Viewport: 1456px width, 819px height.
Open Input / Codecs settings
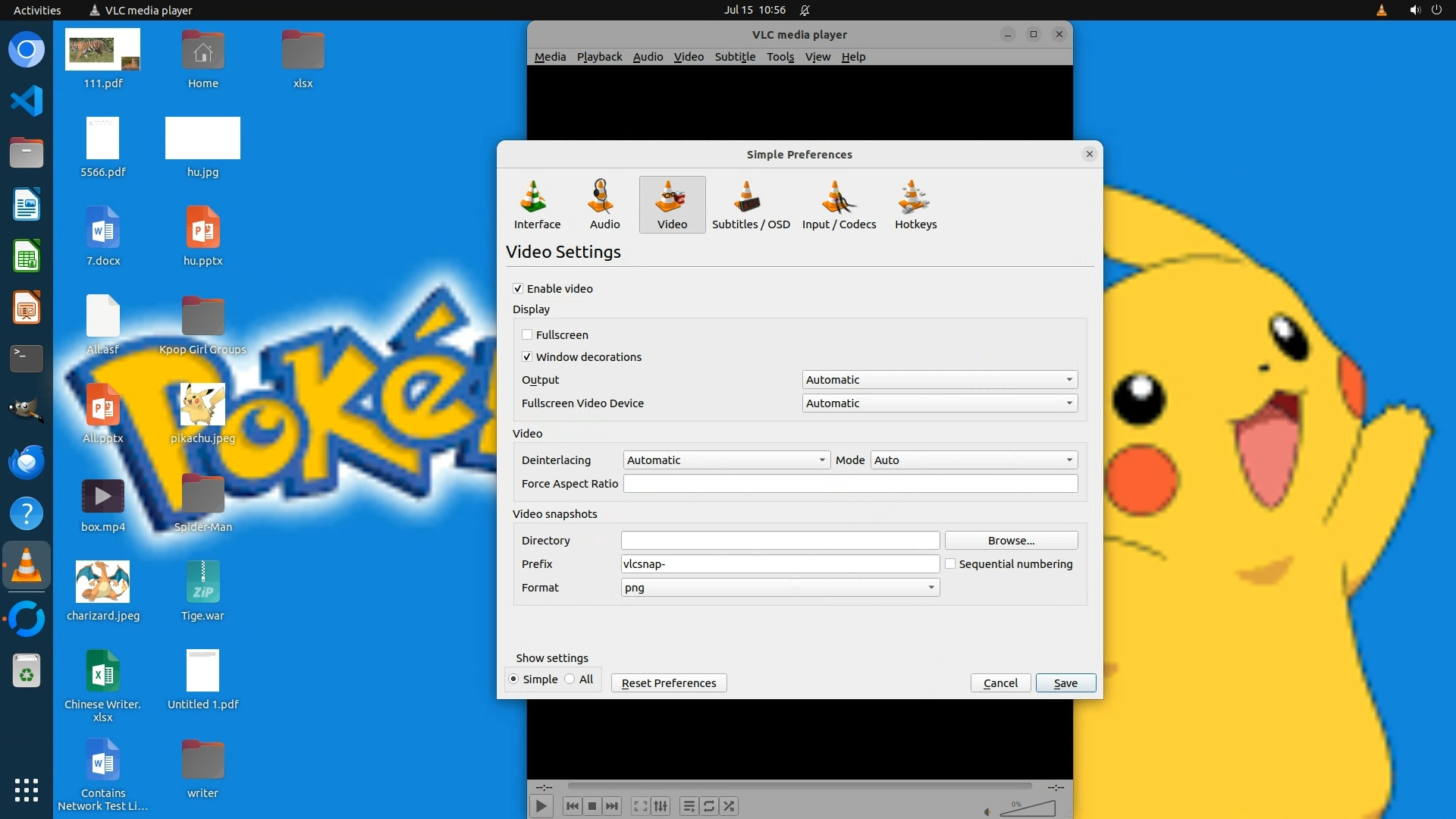839,205
